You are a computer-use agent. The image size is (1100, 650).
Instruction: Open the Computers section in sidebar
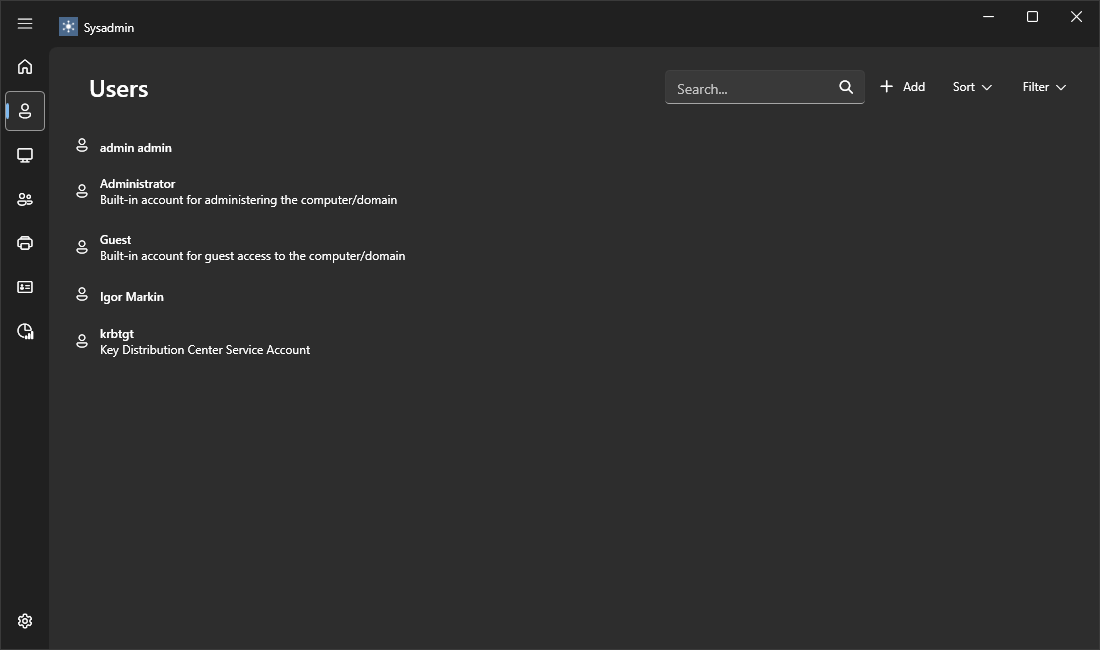(x=25, y=155)
